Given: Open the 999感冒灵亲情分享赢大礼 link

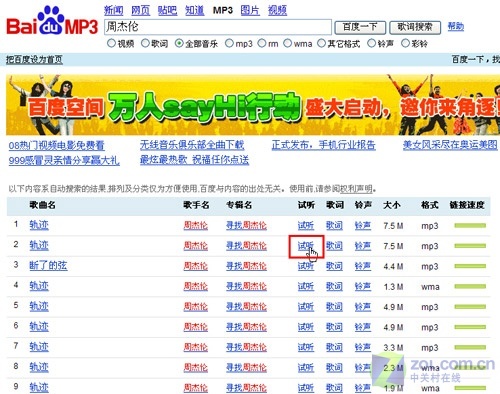Looking at the screenshot, I should coord(64,161).
